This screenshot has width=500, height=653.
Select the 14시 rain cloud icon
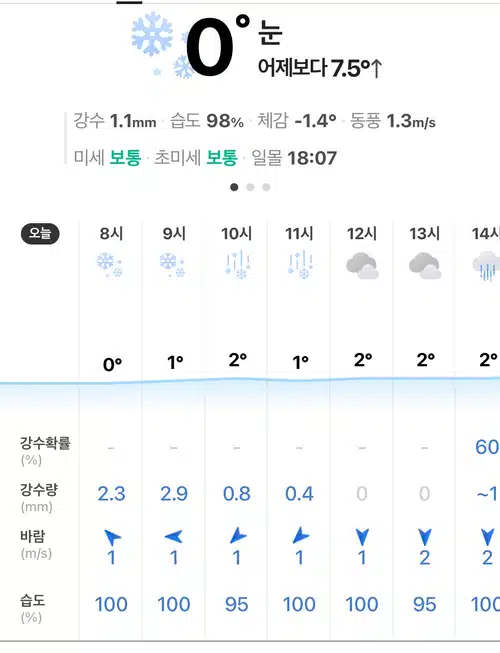pos(486,266)
